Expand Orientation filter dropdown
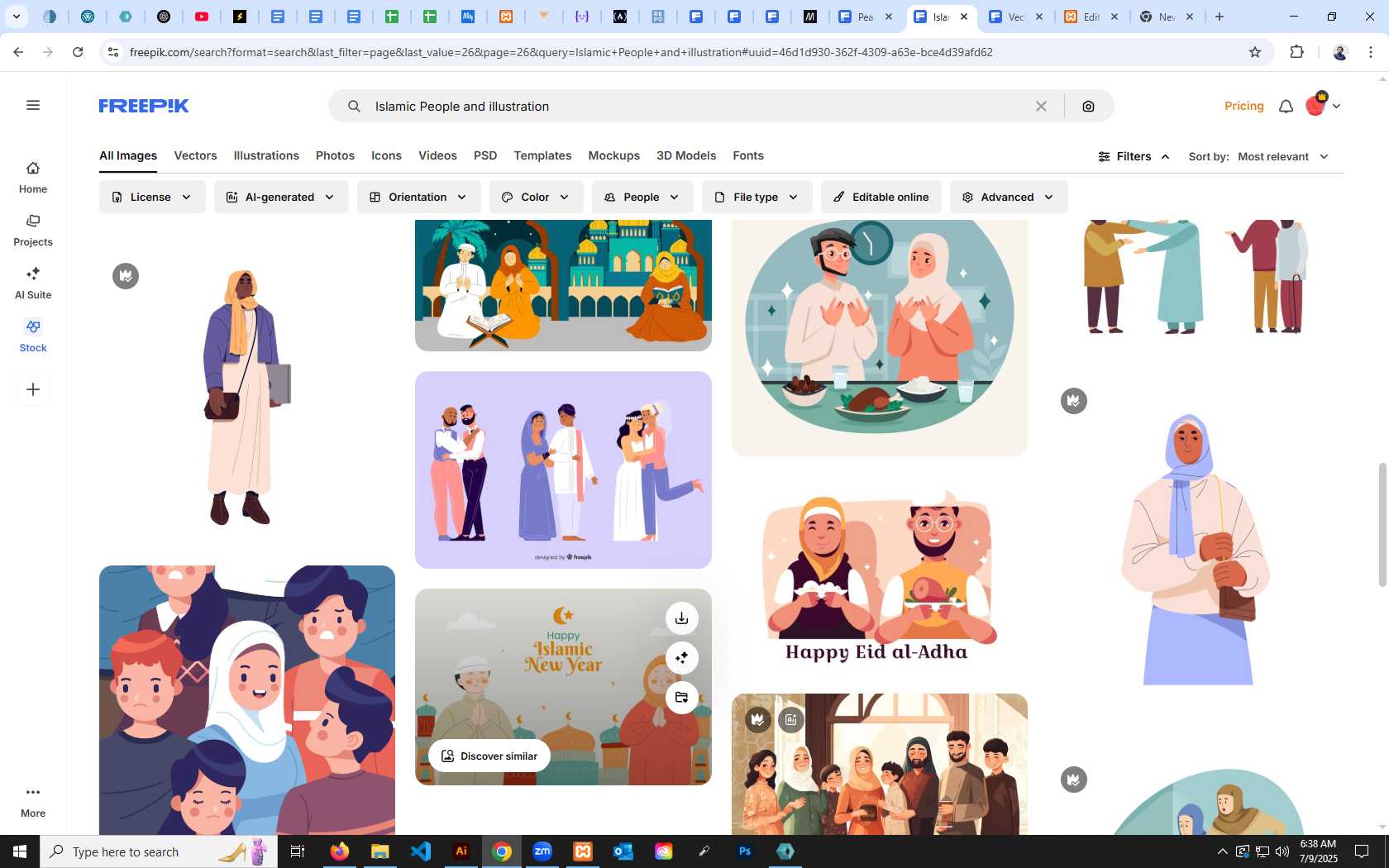 [x=418, y=197]
